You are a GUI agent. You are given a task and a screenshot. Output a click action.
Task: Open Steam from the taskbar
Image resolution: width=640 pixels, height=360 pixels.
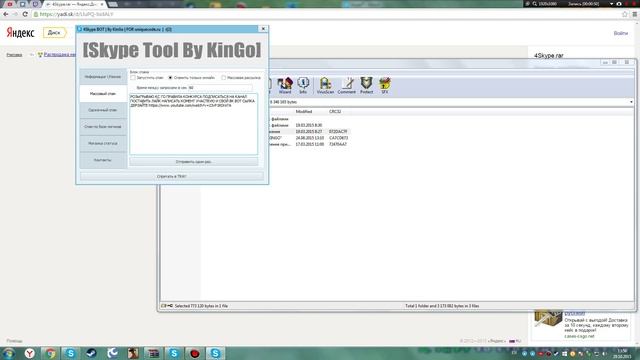pyautogui.click(x=91, y=353)
